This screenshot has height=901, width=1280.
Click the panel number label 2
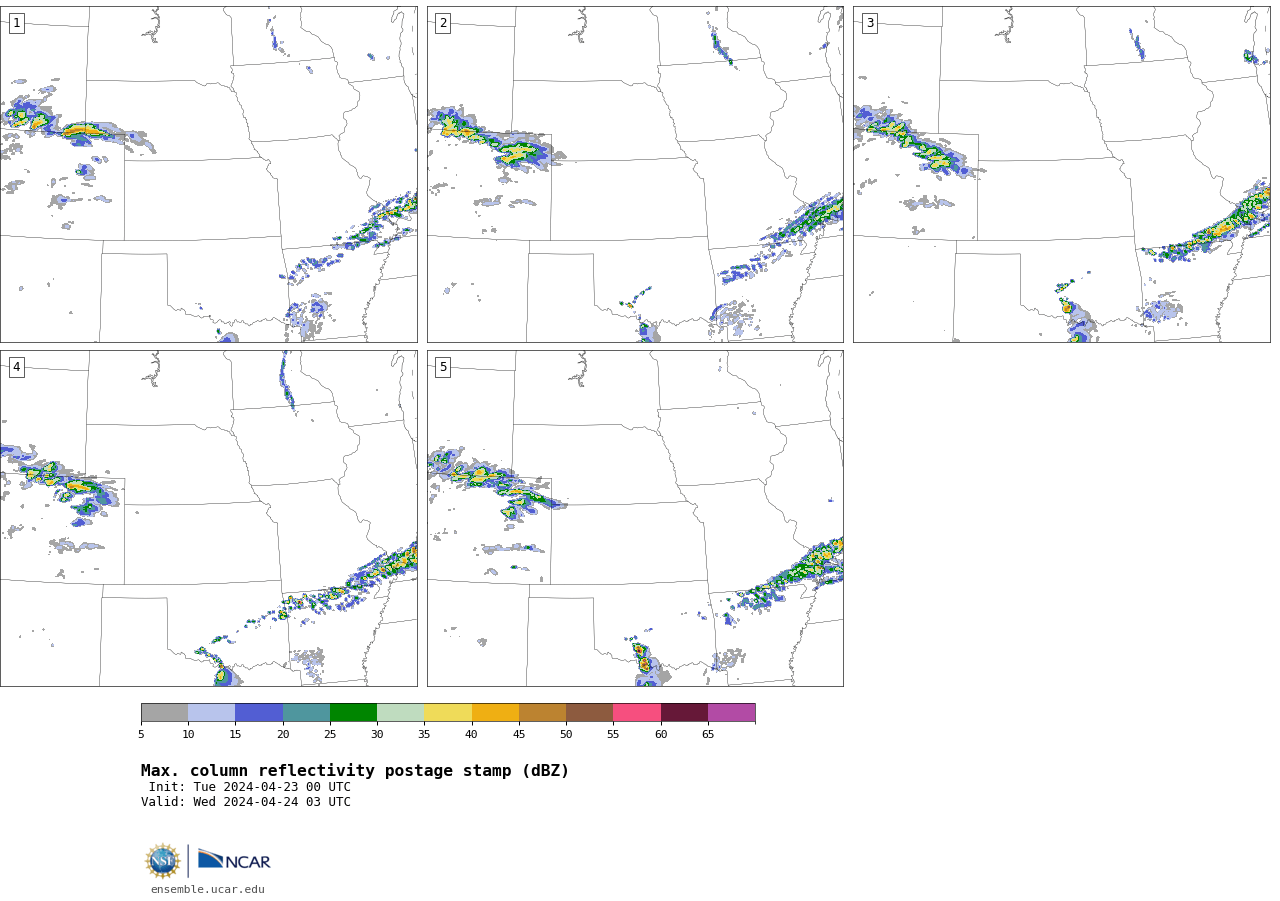pos(443,23)
